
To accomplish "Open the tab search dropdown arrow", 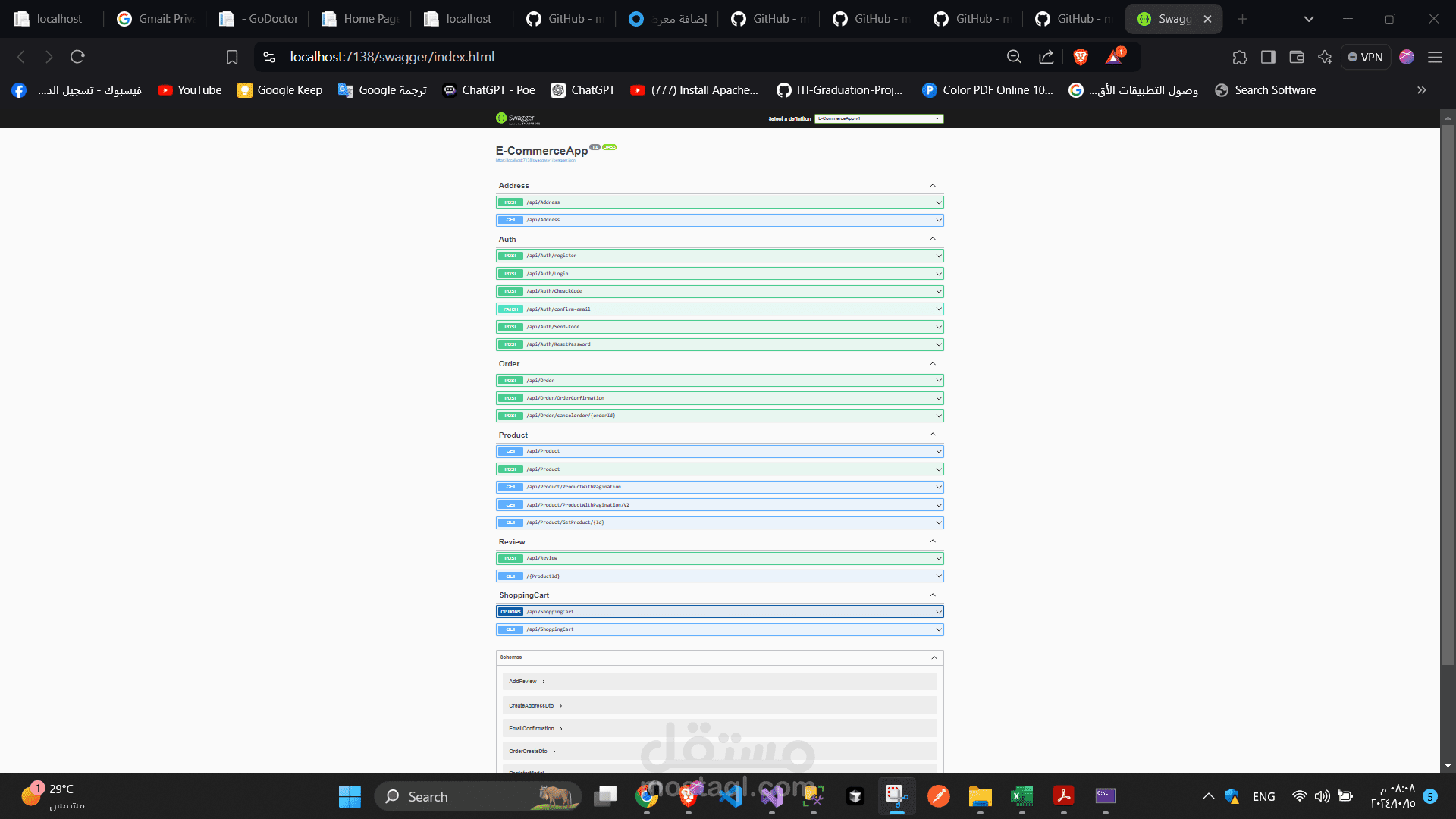I will coord(1309,19).
